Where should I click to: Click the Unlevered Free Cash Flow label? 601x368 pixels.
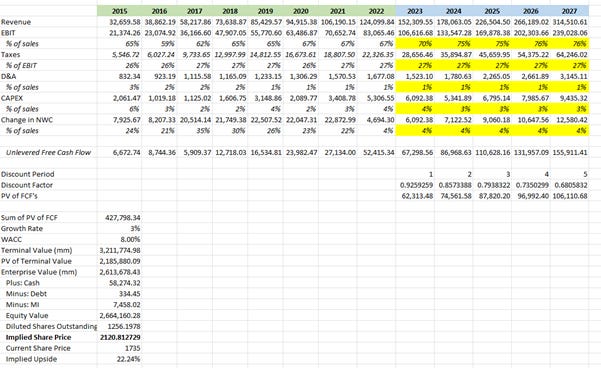coord(48,153)
